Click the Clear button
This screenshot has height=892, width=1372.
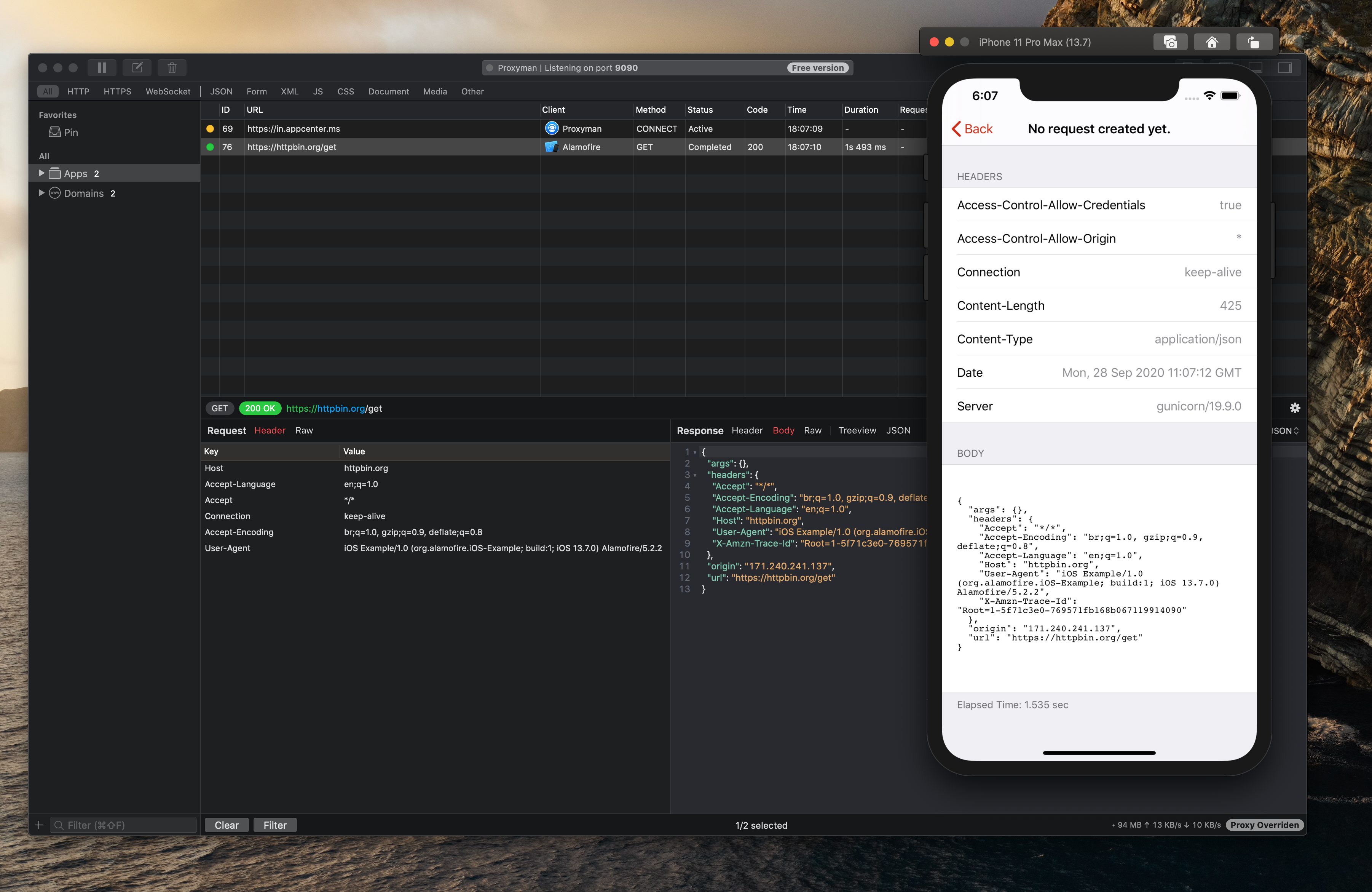click(227, 825)
